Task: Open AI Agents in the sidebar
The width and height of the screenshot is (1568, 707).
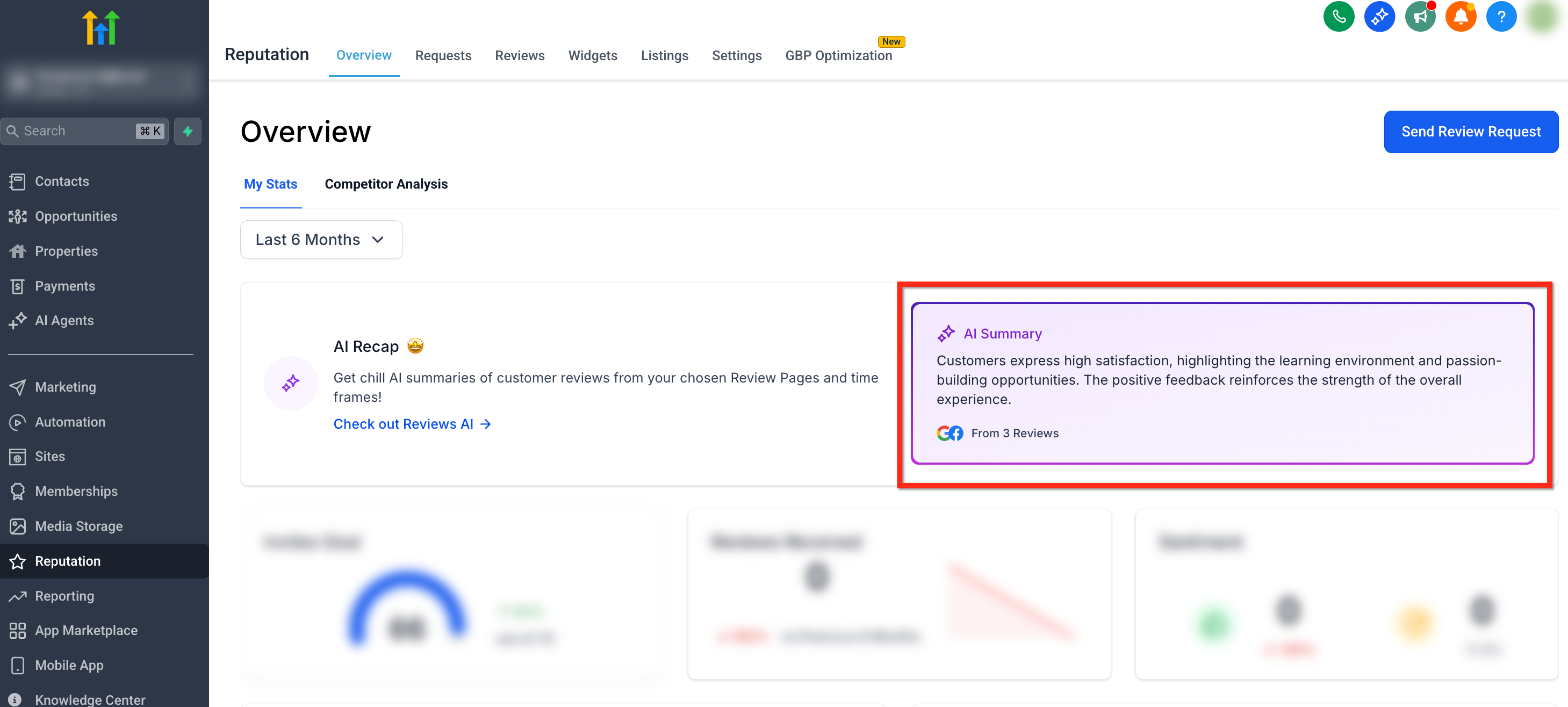Action: [x=64, y=320]
